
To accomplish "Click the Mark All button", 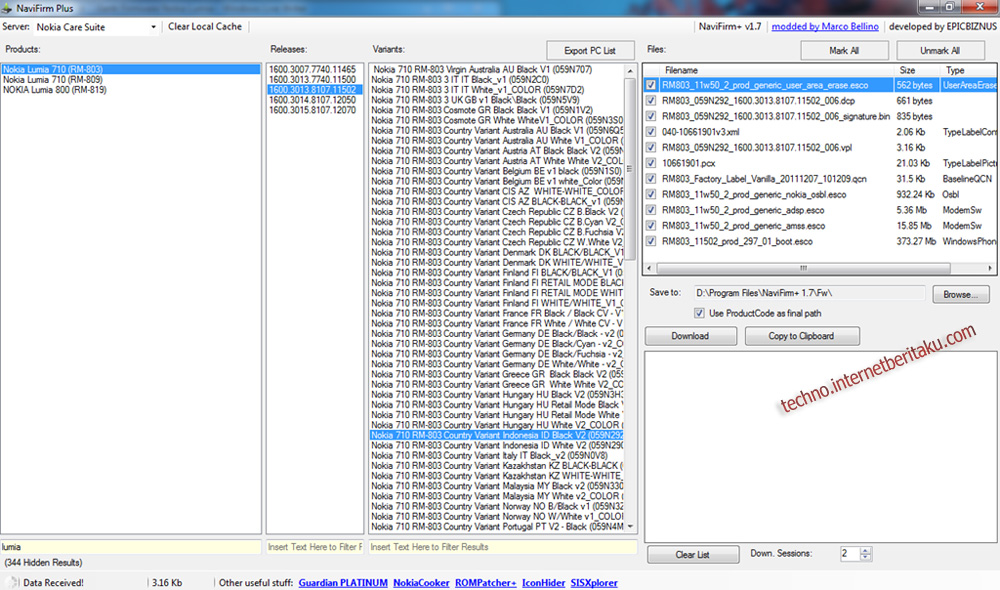I will tap(844, 50).
